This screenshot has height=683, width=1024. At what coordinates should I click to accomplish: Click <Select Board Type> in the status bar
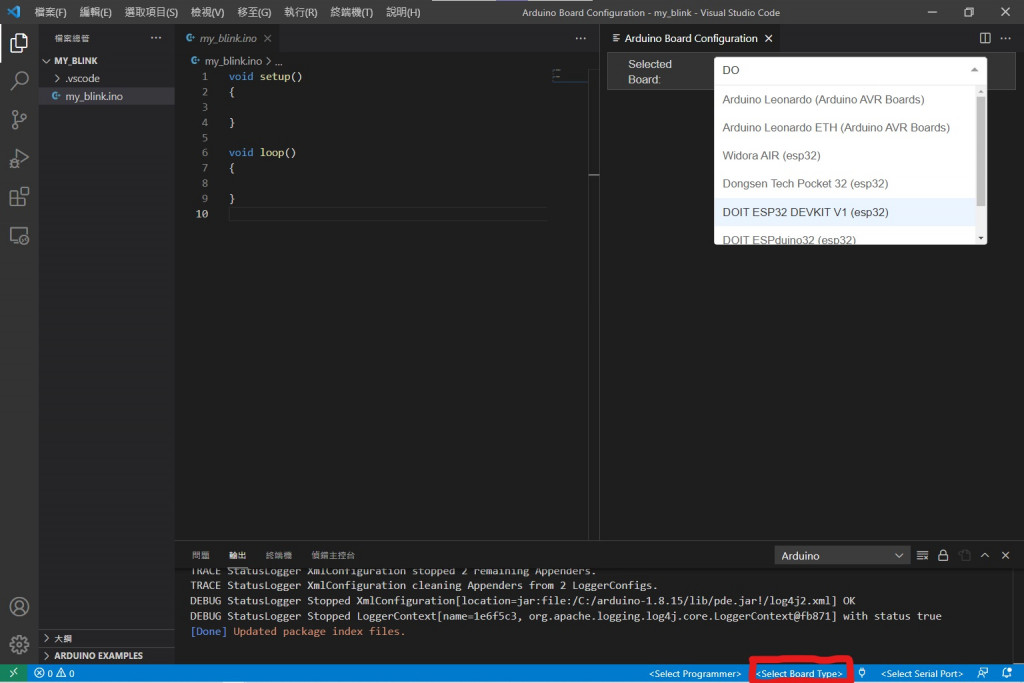point(799,673)
